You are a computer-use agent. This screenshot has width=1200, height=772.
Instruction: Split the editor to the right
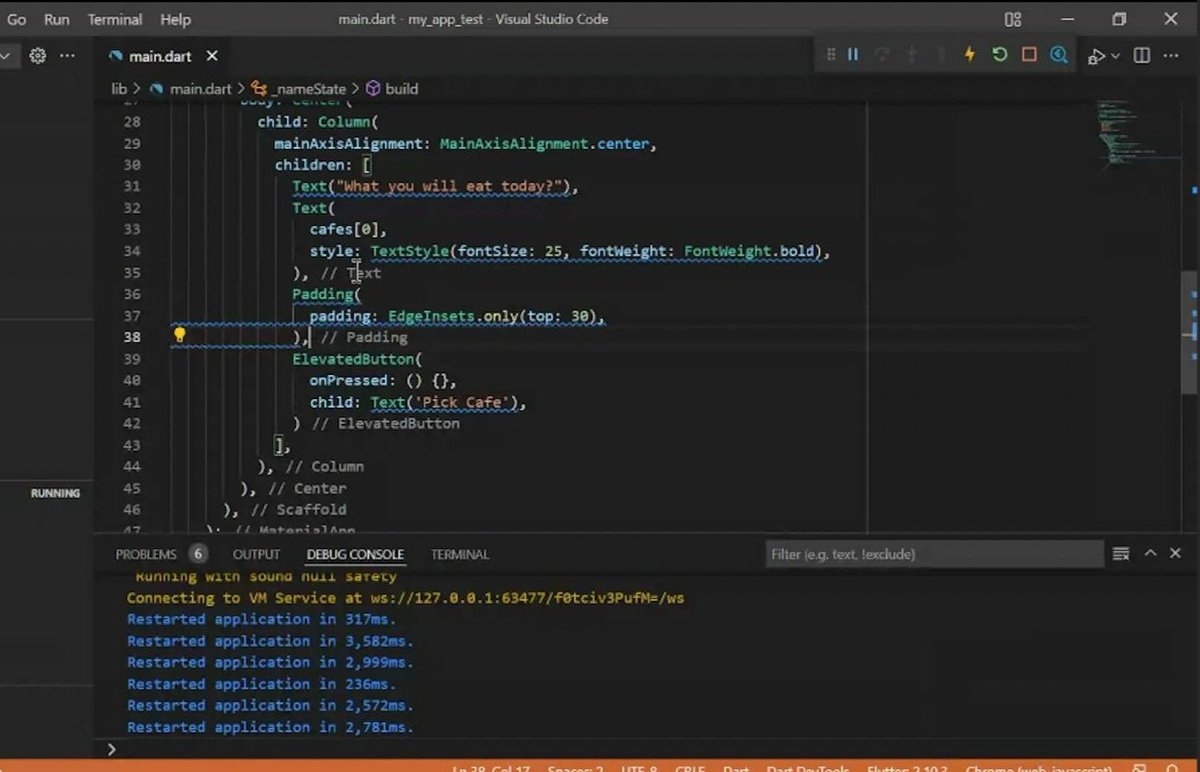pos(1142,56)
